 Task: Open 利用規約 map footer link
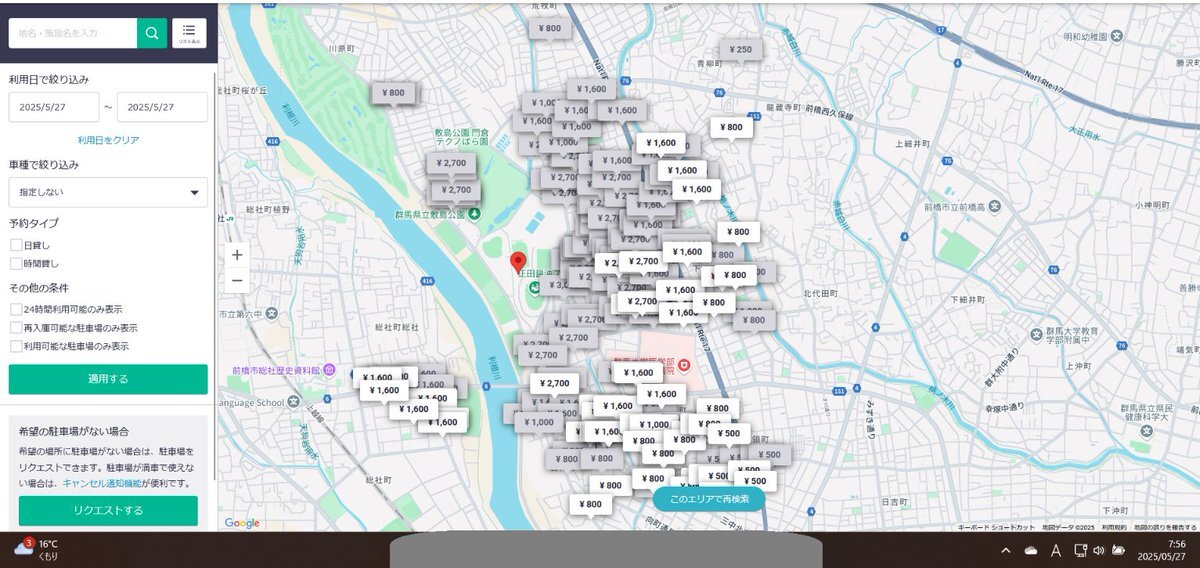1114,527
